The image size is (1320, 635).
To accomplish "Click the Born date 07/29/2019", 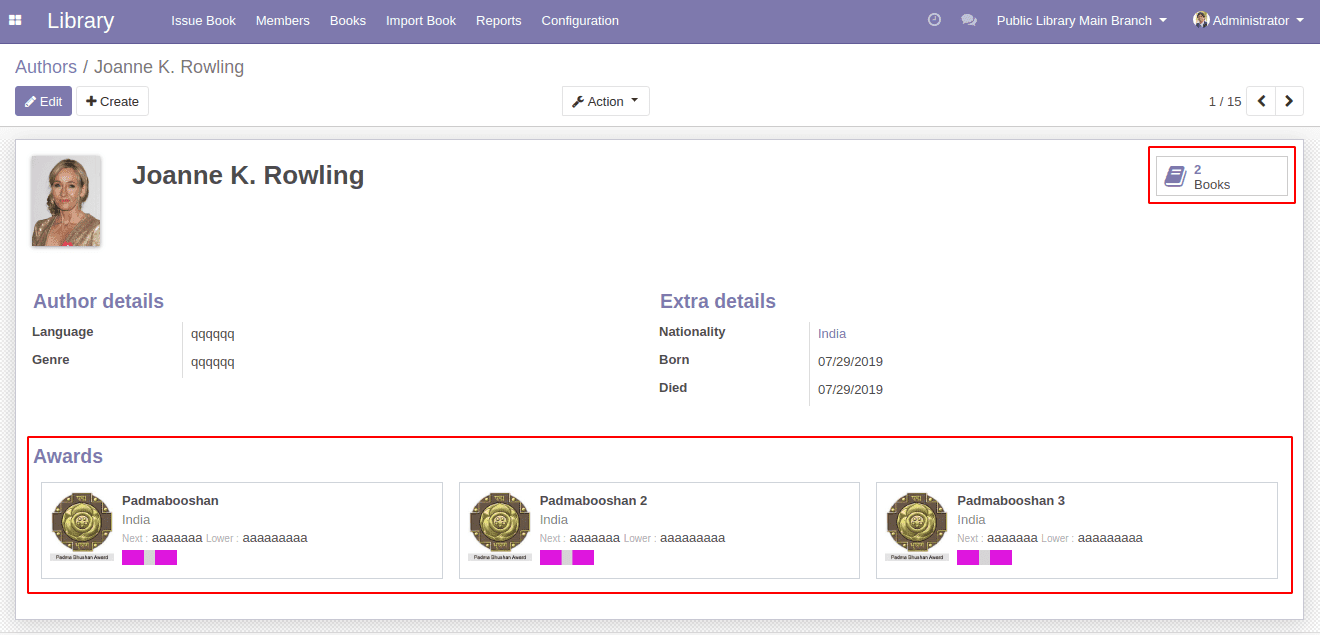I will point(850,362).
